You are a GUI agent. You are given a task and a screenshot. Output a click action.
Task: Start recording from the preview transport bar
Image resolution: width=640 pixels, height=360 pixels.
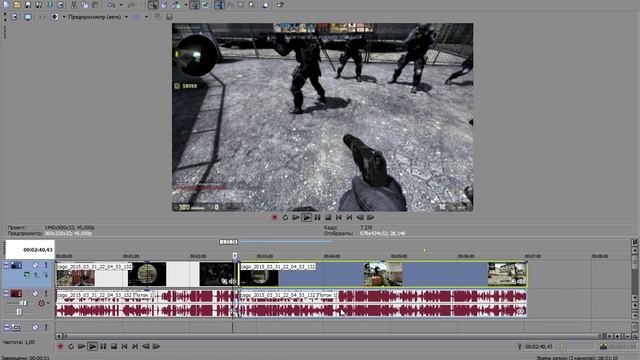pos(275,218)
